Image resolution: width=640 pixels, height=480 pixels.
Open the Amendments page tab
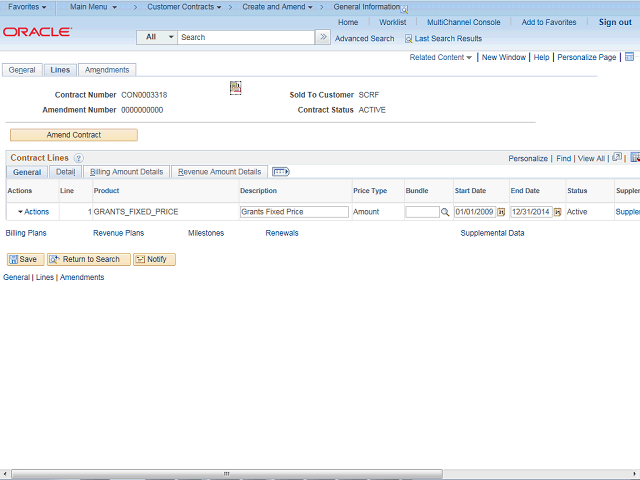(x=107, y=70)
